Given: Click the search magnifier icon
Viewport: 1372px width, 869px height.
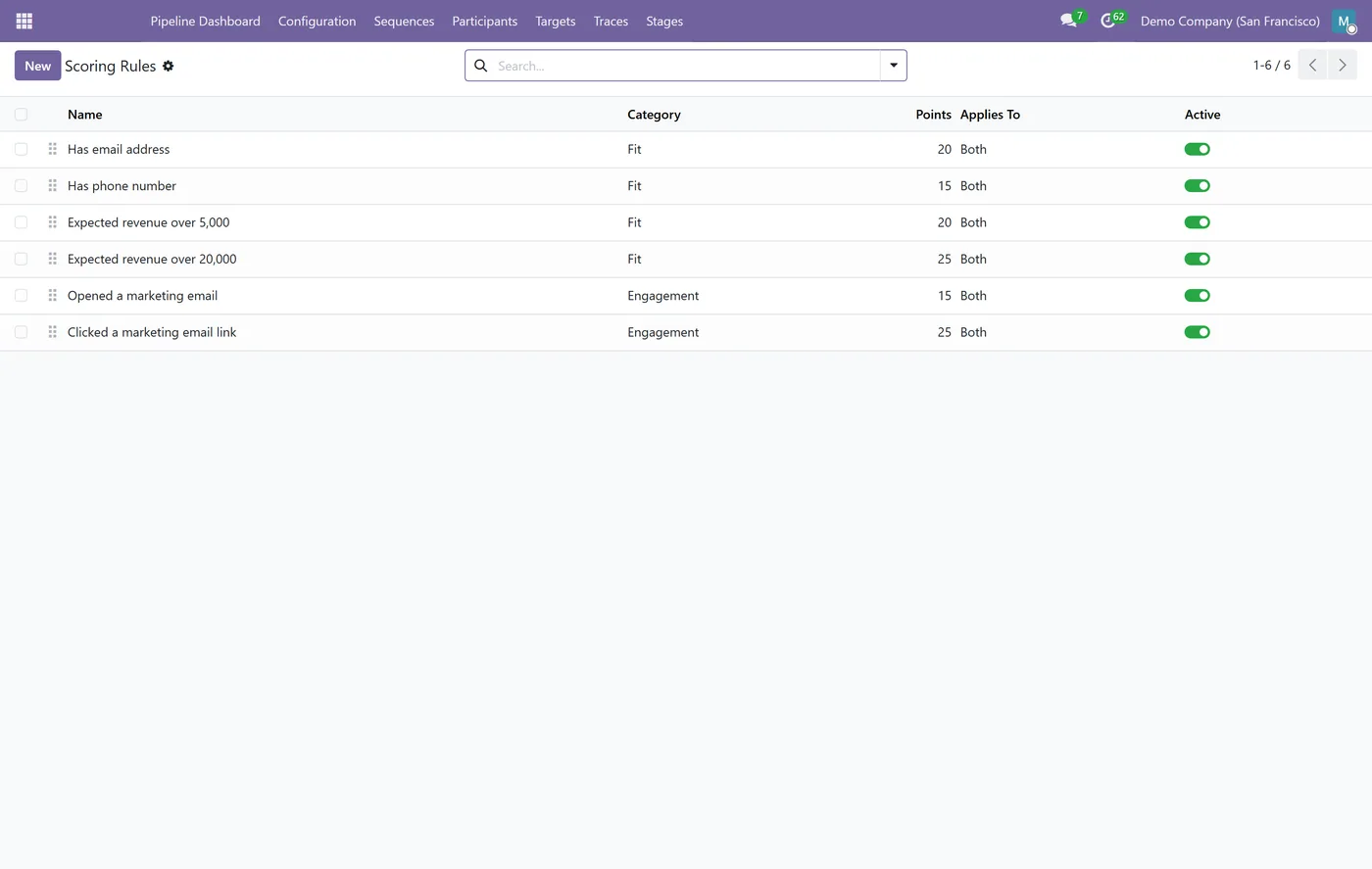Looking at the screenshot, I should click(x=481, y=66).
